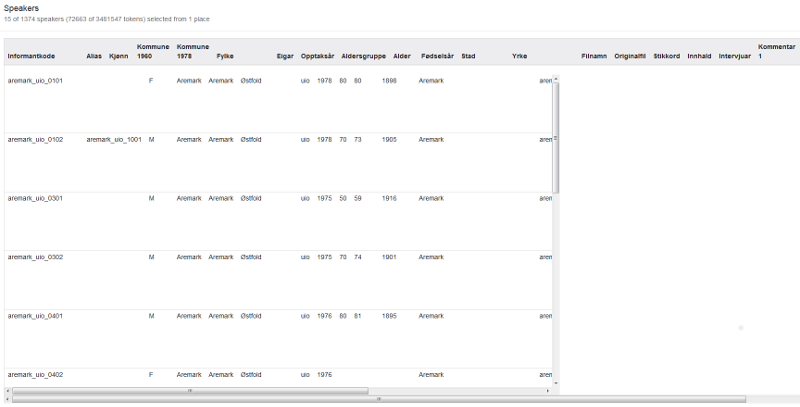Select the aremark_uio_0401 informant code

35,316
